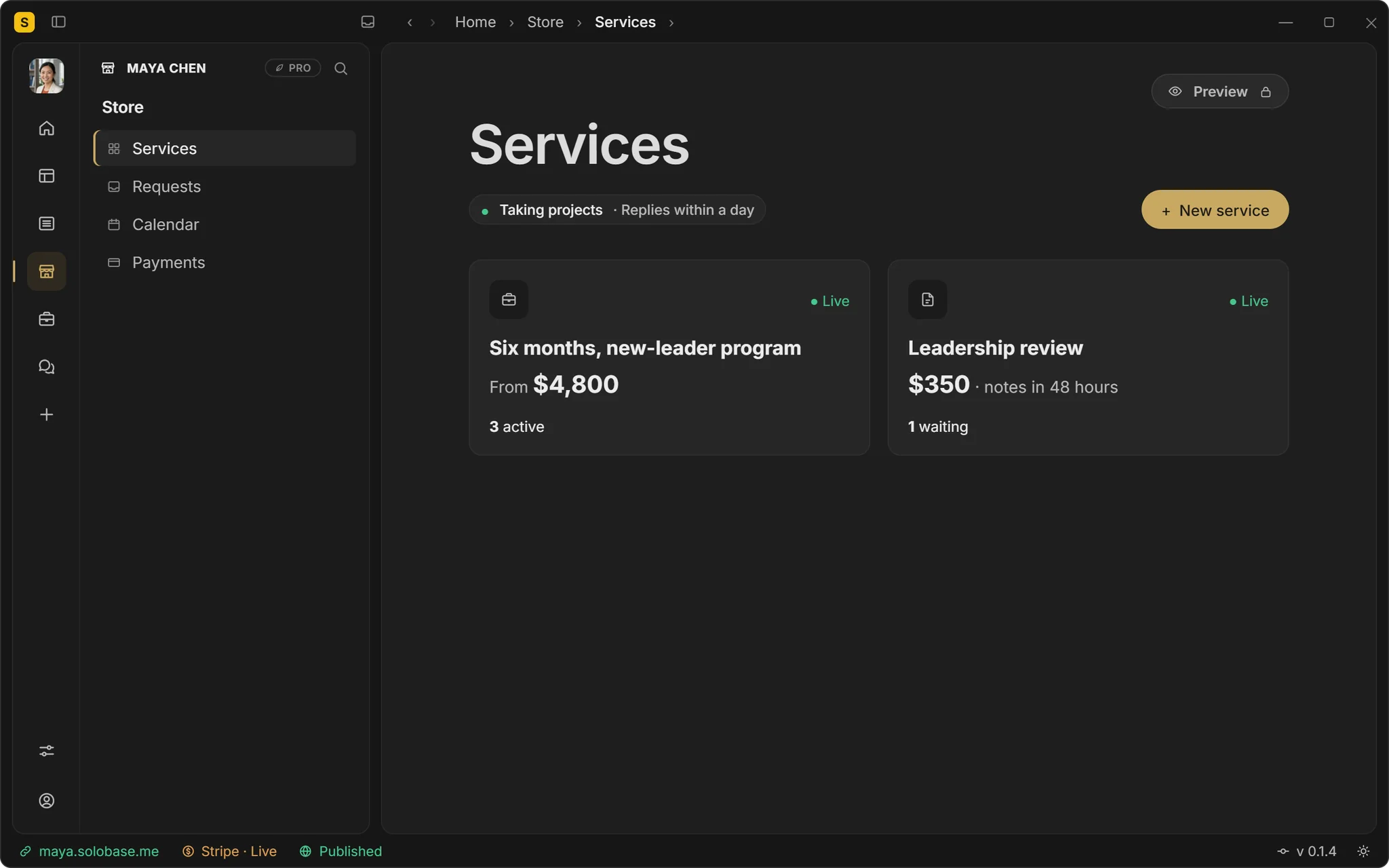Screen dimensions: 1389x868
Task: Open the layout panel icon in the rail
Action: click(x=46, y=176)
